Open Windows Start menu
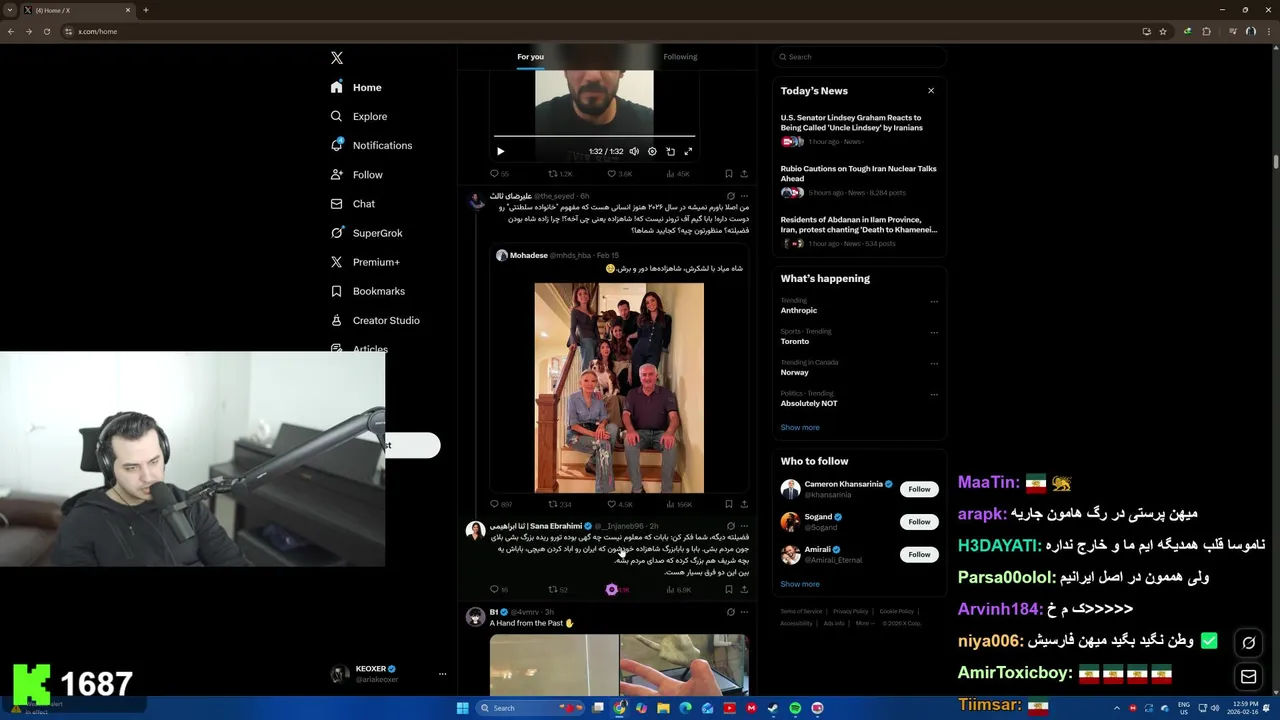 coord(462,708)
